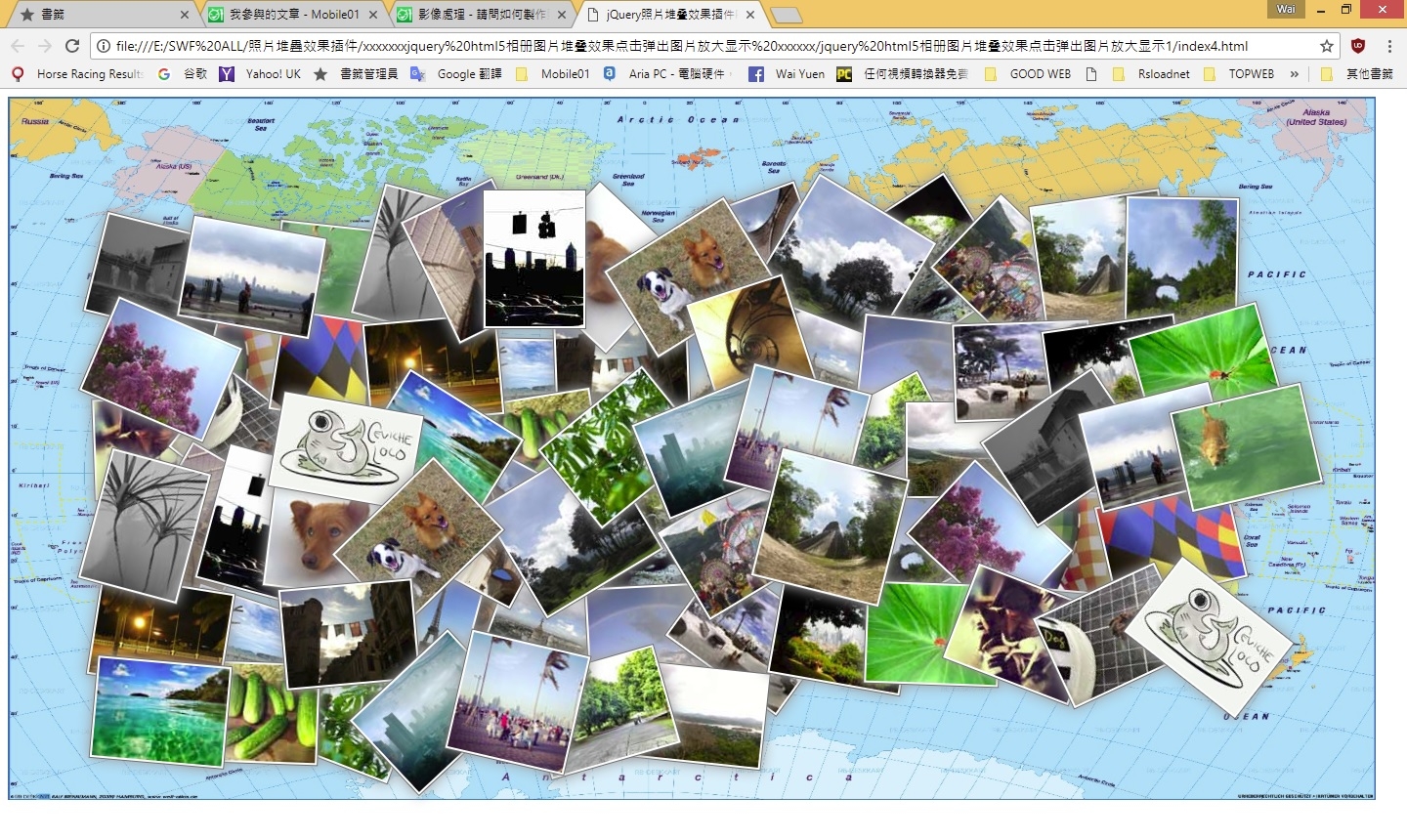1407x840 pixels.
Task: Close the jQuery照片堆疊效果插件 tab
Action: tap(748, 15)
